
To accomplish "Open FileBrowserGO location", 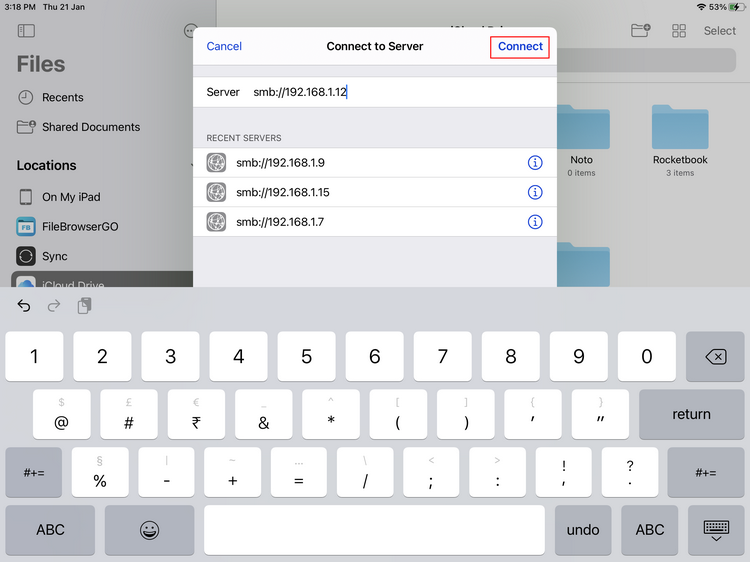I will [67, 227].
